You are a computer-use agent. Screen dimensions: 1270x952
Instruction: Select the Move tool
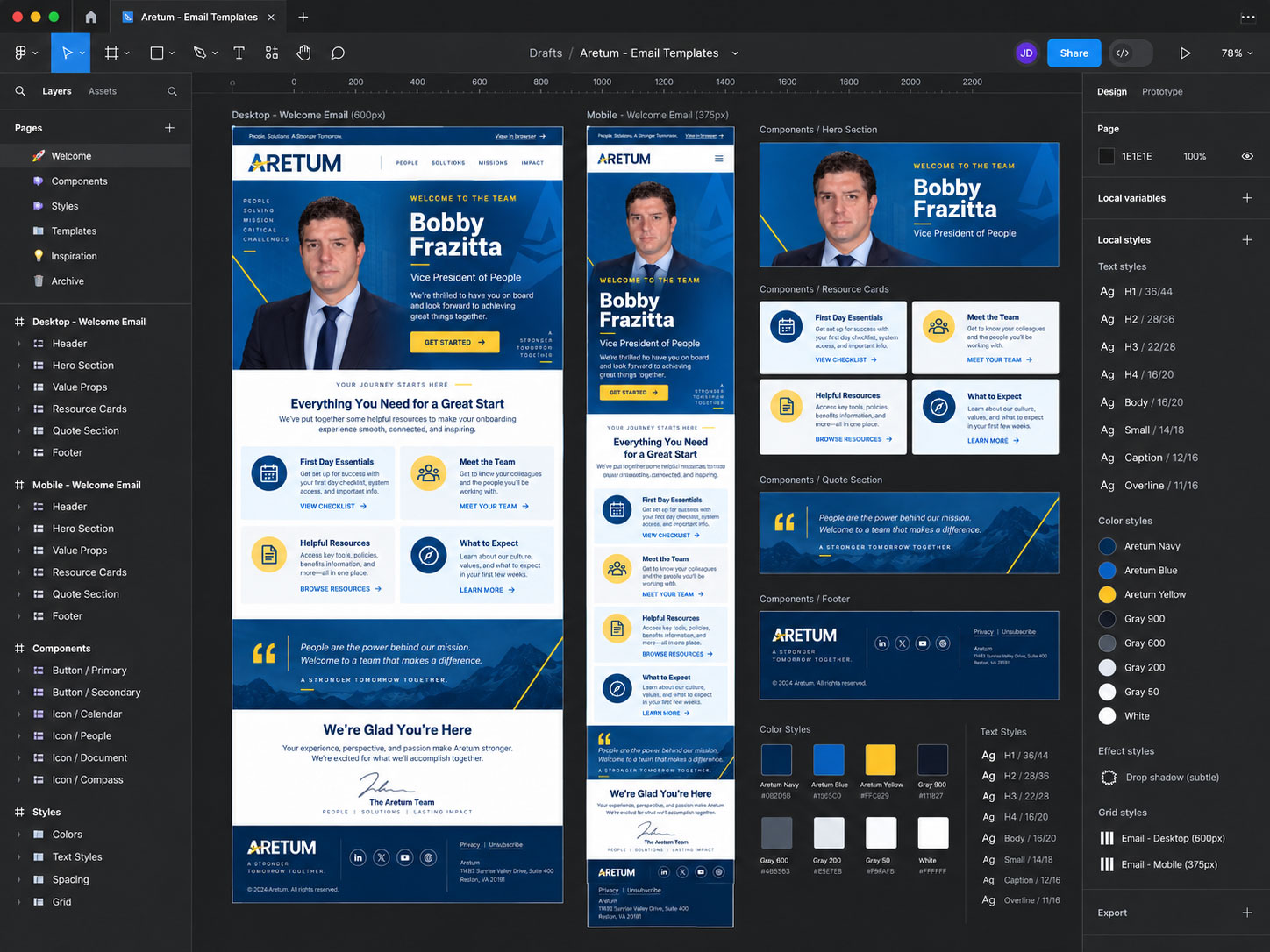tap(67, 53)
